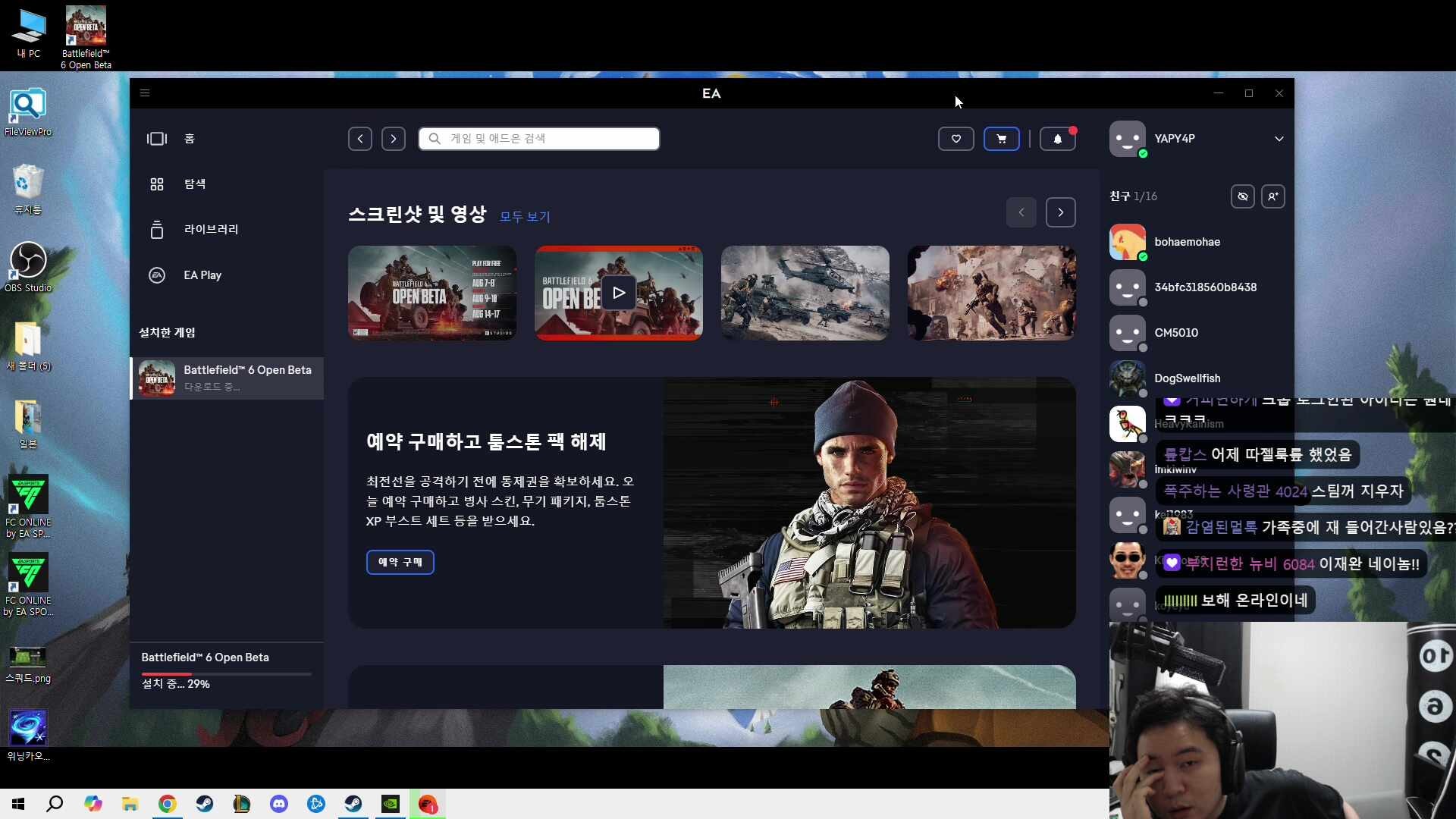Open NVIDIA app from taskbar

click(391, 804)
